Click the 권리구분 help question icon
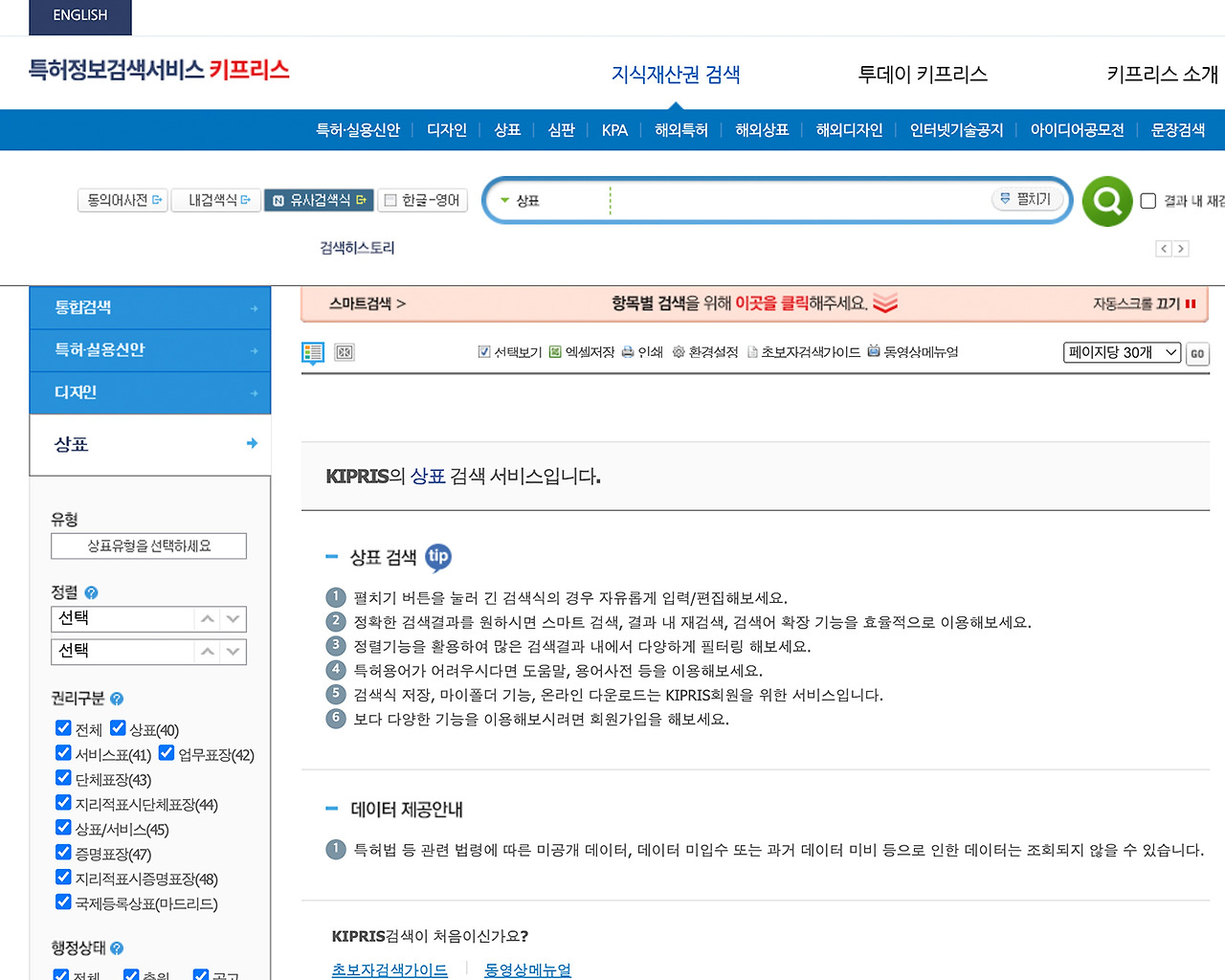1225x980 pixels. pos(117,699)
